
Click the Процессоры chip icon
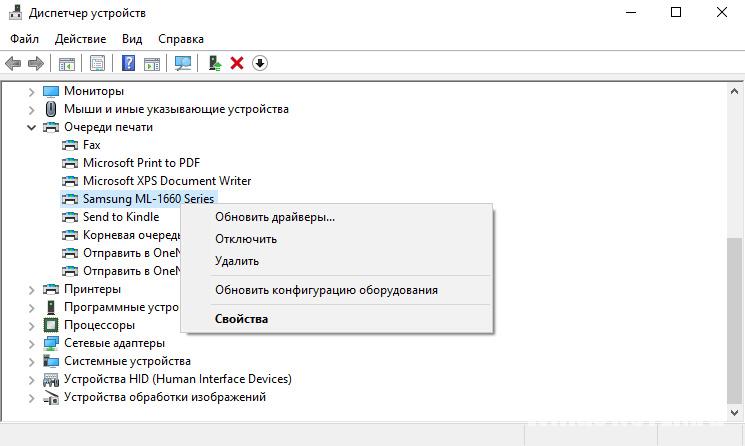51,325
